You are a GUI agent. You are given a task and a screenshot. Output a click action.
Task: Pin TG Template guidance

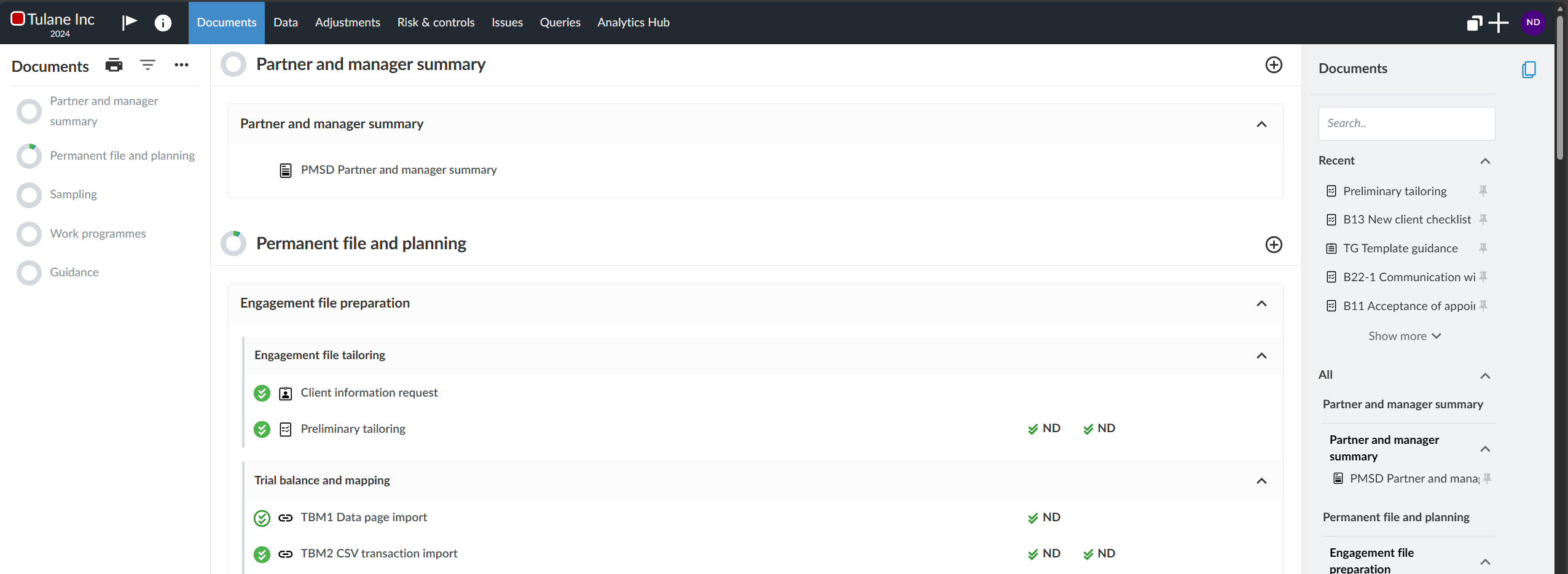[x=1483, y=248]
